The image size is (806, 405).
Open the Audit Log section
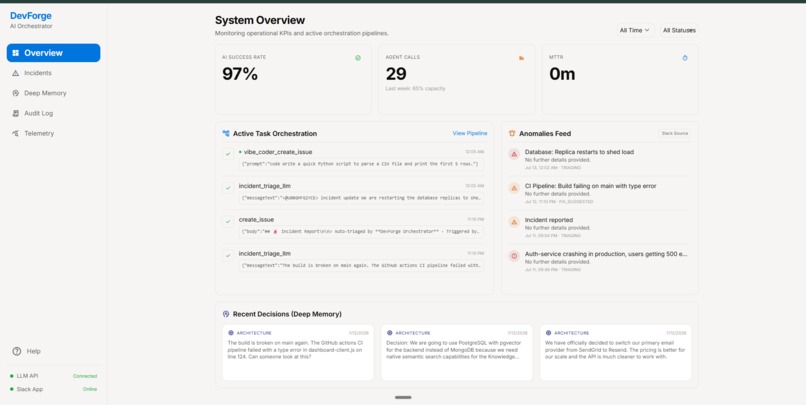tap(53, 113)
